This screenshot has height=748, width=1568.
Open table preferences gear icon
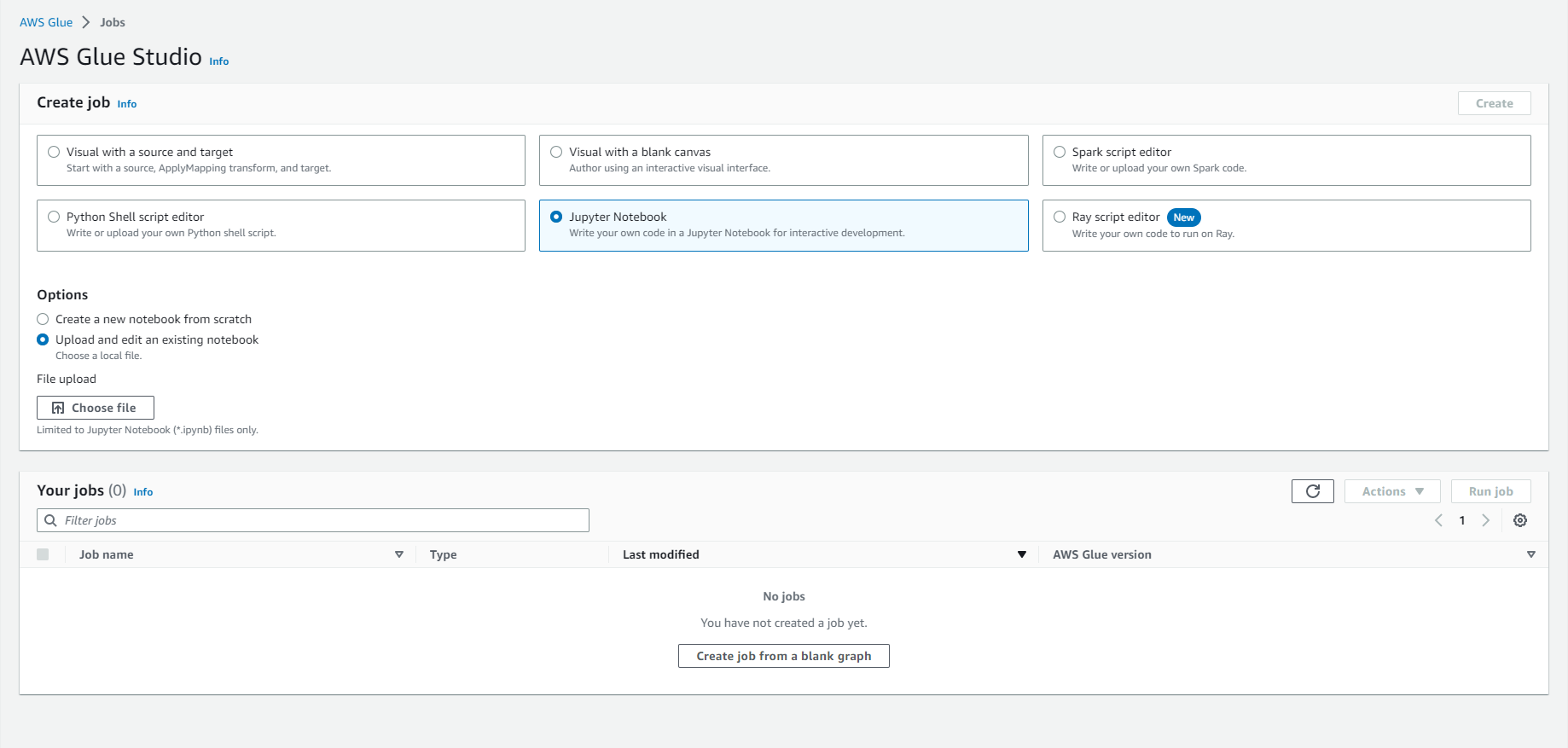point(1520,520)
